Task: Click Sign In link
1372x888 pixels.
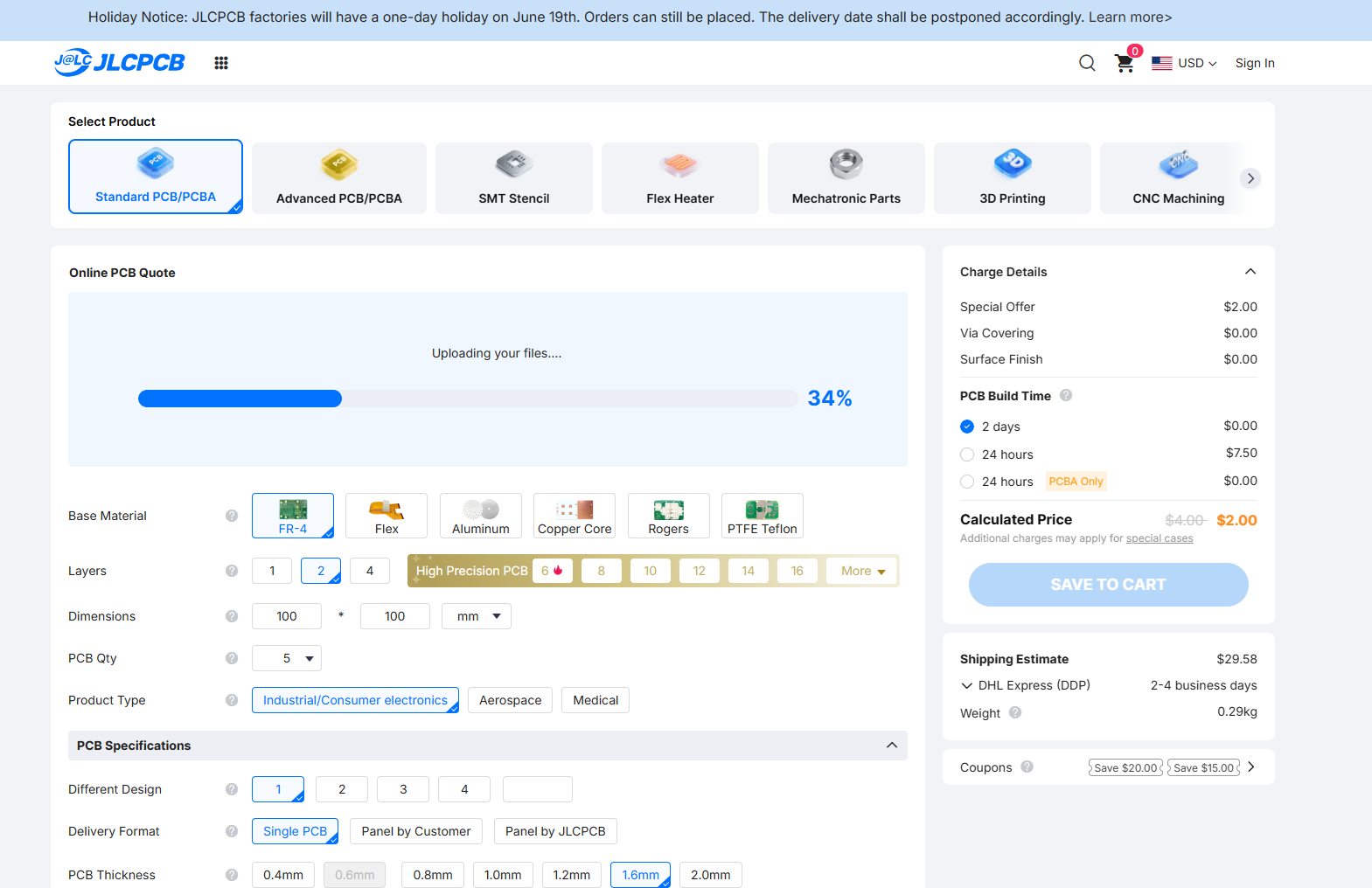Action: pyautogui.click(x=1255, y=63)
